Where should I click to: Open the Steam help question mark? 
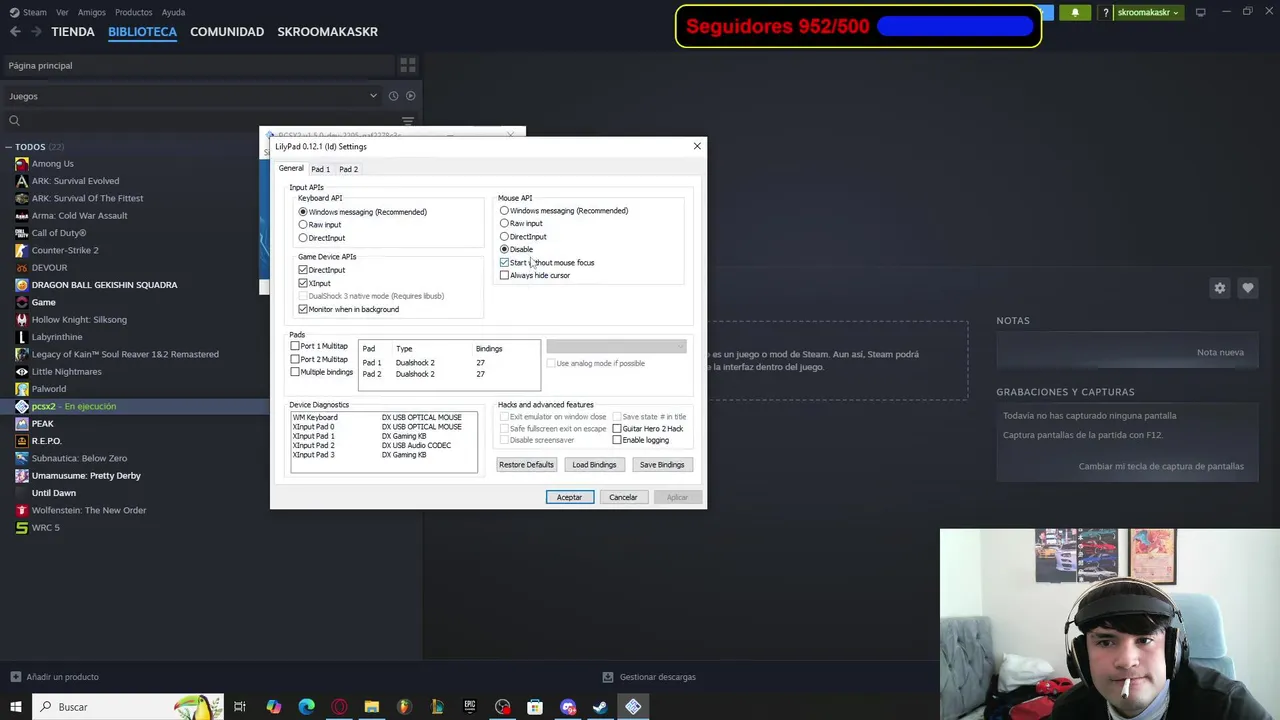[x=1105, y=12]
